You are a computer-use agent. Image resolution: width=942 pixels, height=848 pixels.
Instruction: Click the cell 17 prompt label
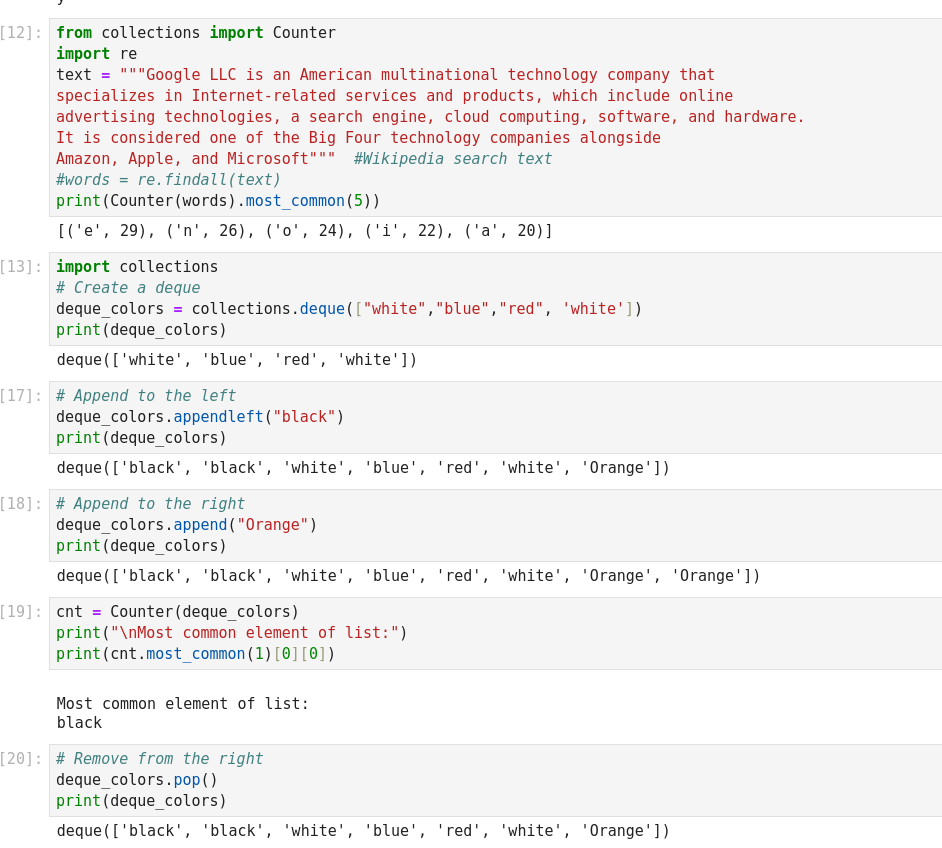coord(21,396)
